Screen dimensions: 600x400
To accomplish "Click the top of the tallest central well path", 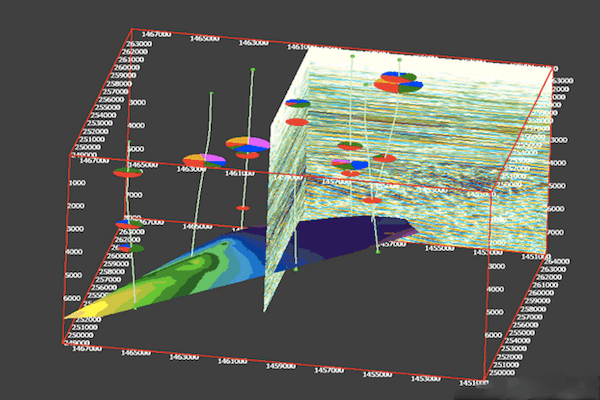I will pyautogui.click(x=253, y=70).
